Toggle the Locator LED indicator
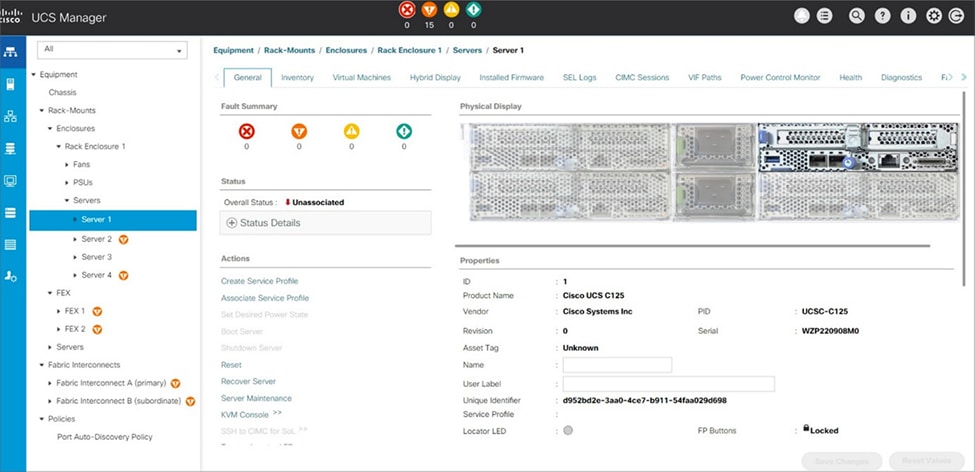This screenshot has height=472, width=975. pos(568,430)
